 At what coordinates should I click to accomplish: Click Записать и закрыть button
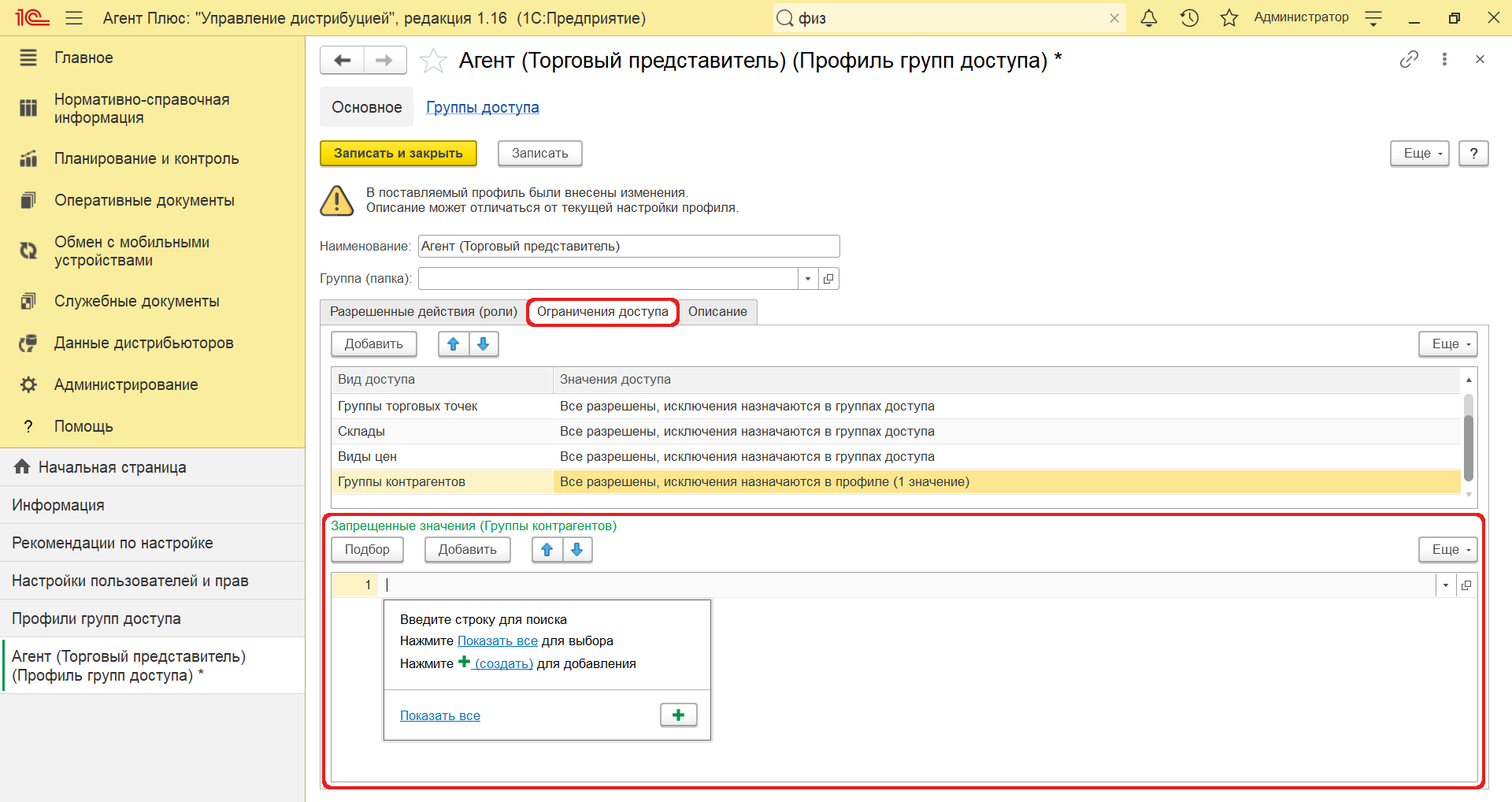tap(398, 153)
